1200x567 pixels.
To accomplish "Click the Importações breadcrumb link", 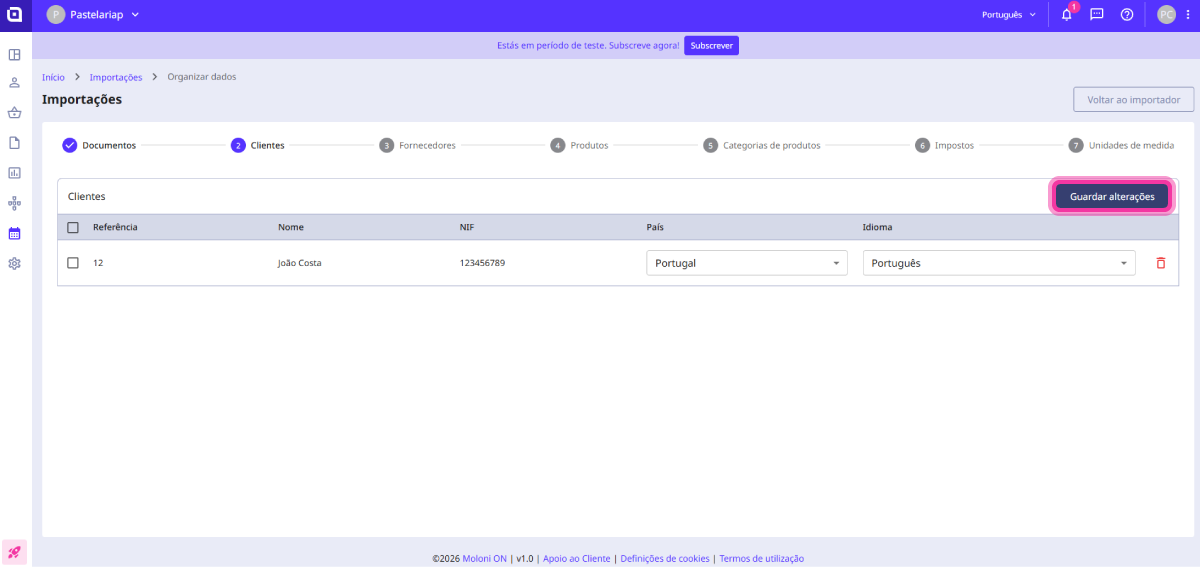I will pos(115,77).
